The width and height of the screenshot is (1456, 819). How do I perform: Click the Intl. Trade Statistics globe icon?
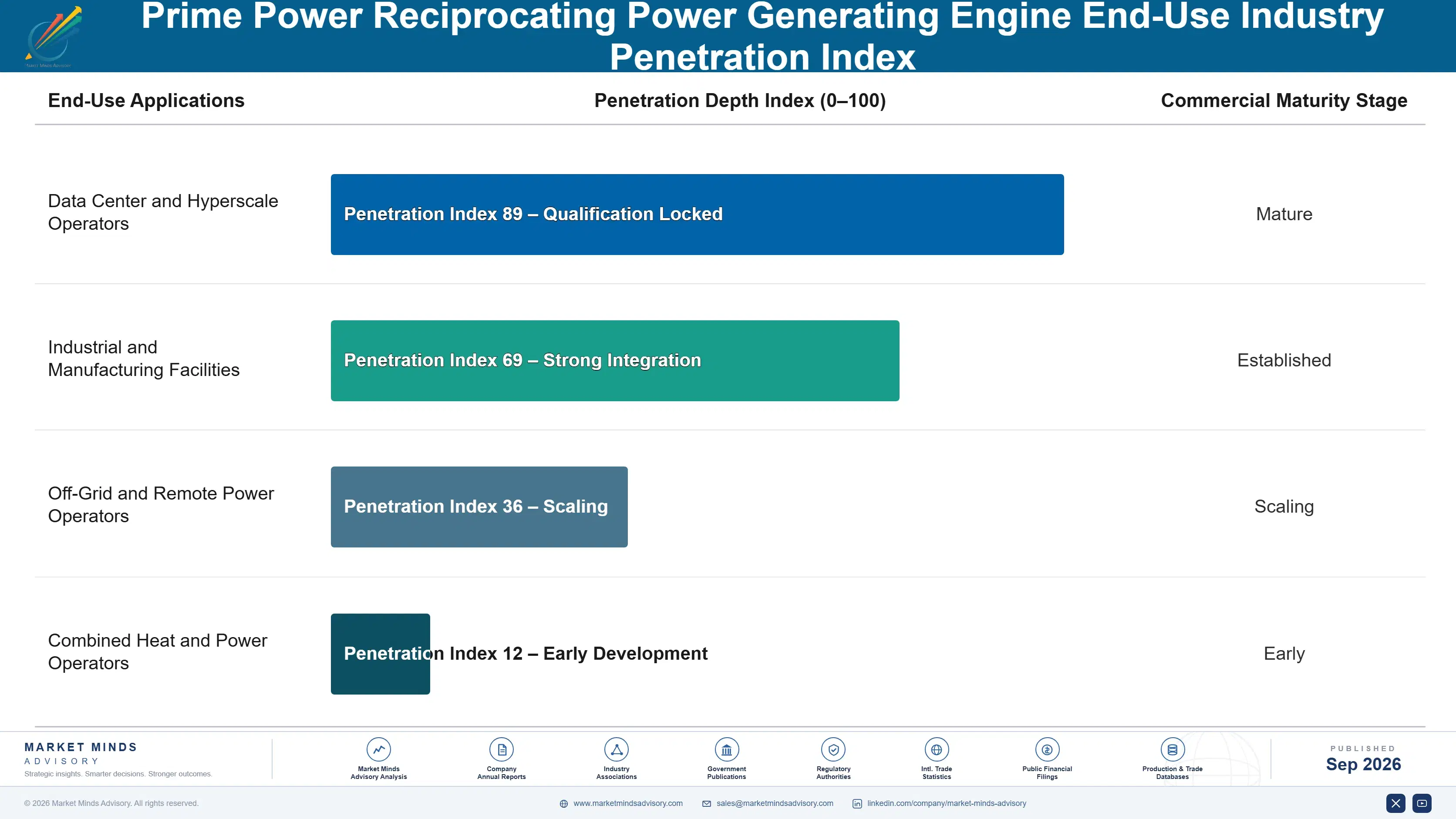coord(937,749)
